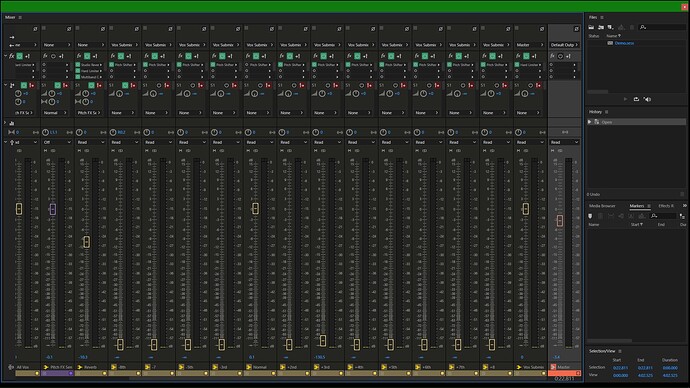Screen dimensions: 690x388
Task: Open the Read automation dropdown on Master track
Action: click(565, 142)
